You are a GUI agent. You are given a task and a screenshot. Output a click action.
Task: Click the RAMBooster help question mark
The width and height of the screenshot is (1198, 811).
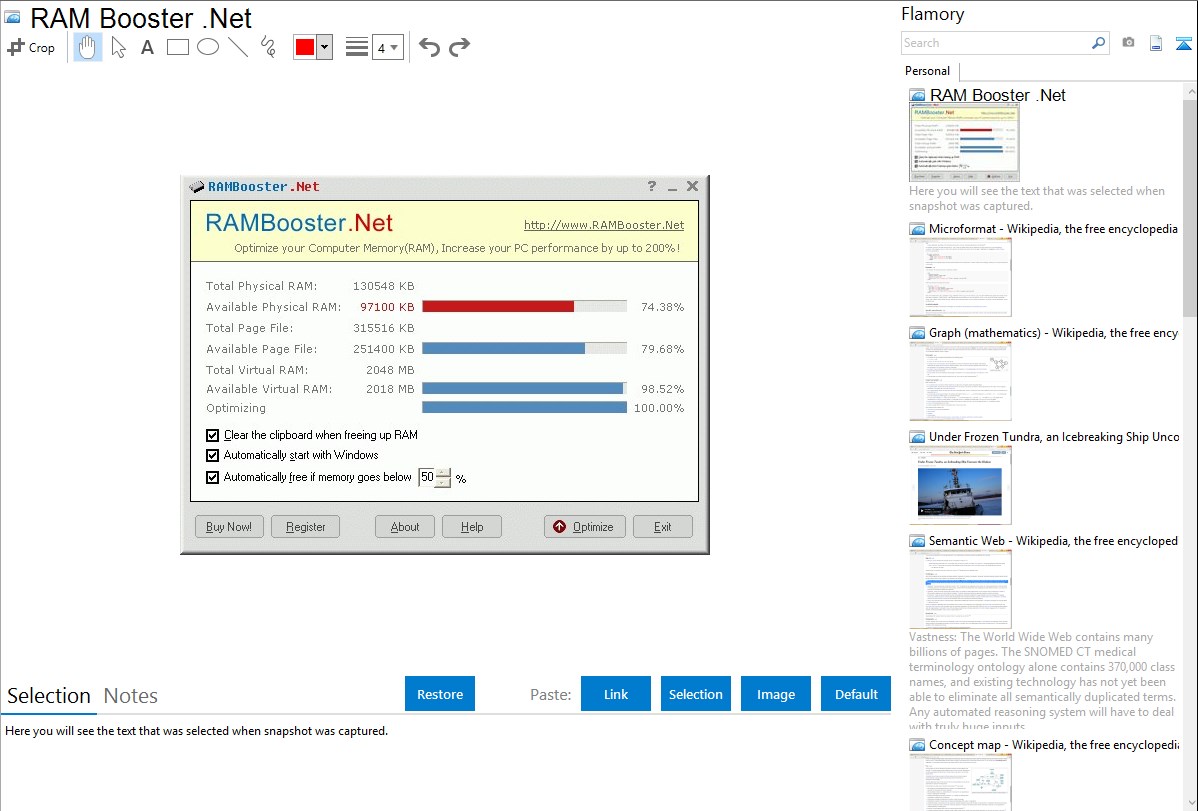(x=652, y=186)
